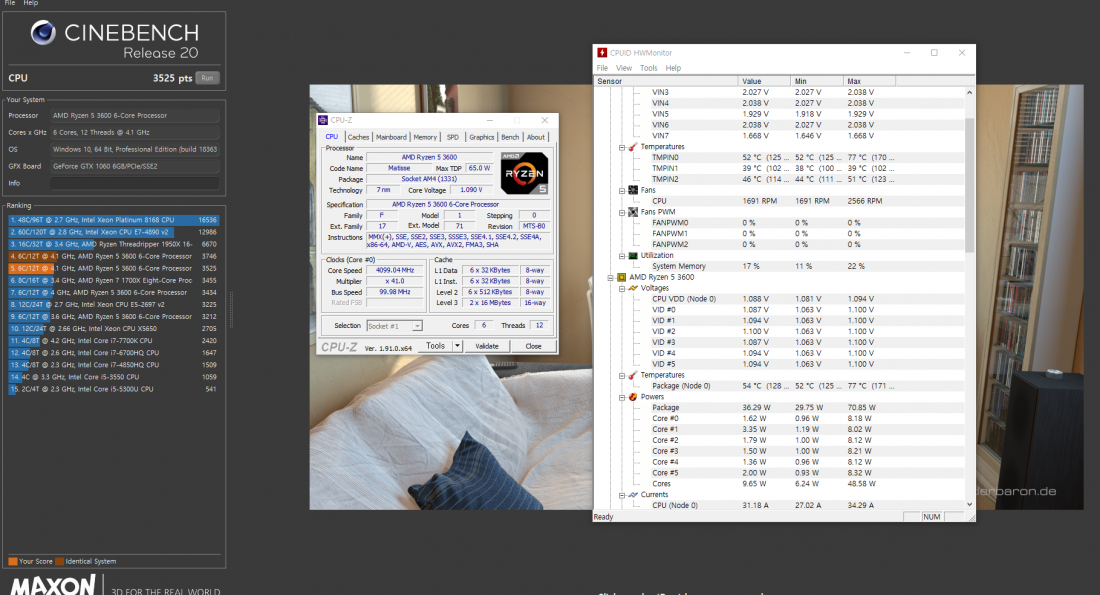Click the AMD Ryzen 5 logo in CPU-Z

[x=523, y=171]
